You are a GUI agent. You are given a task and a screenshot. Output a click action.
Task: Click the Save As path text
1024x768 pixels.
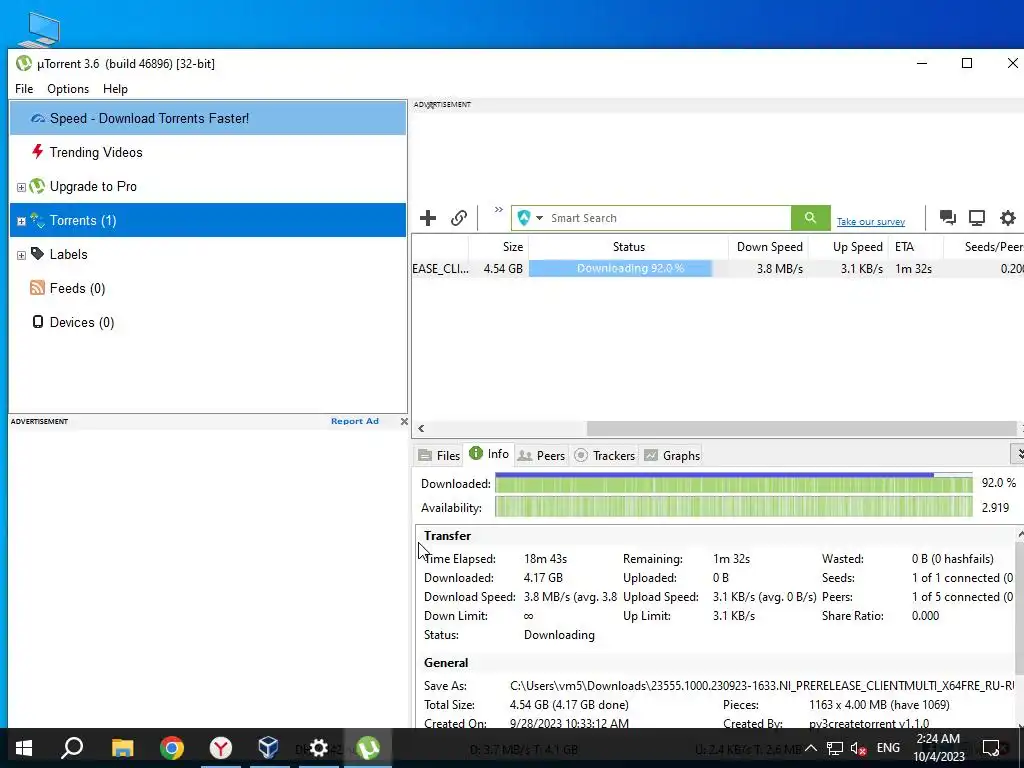(761, 686)
